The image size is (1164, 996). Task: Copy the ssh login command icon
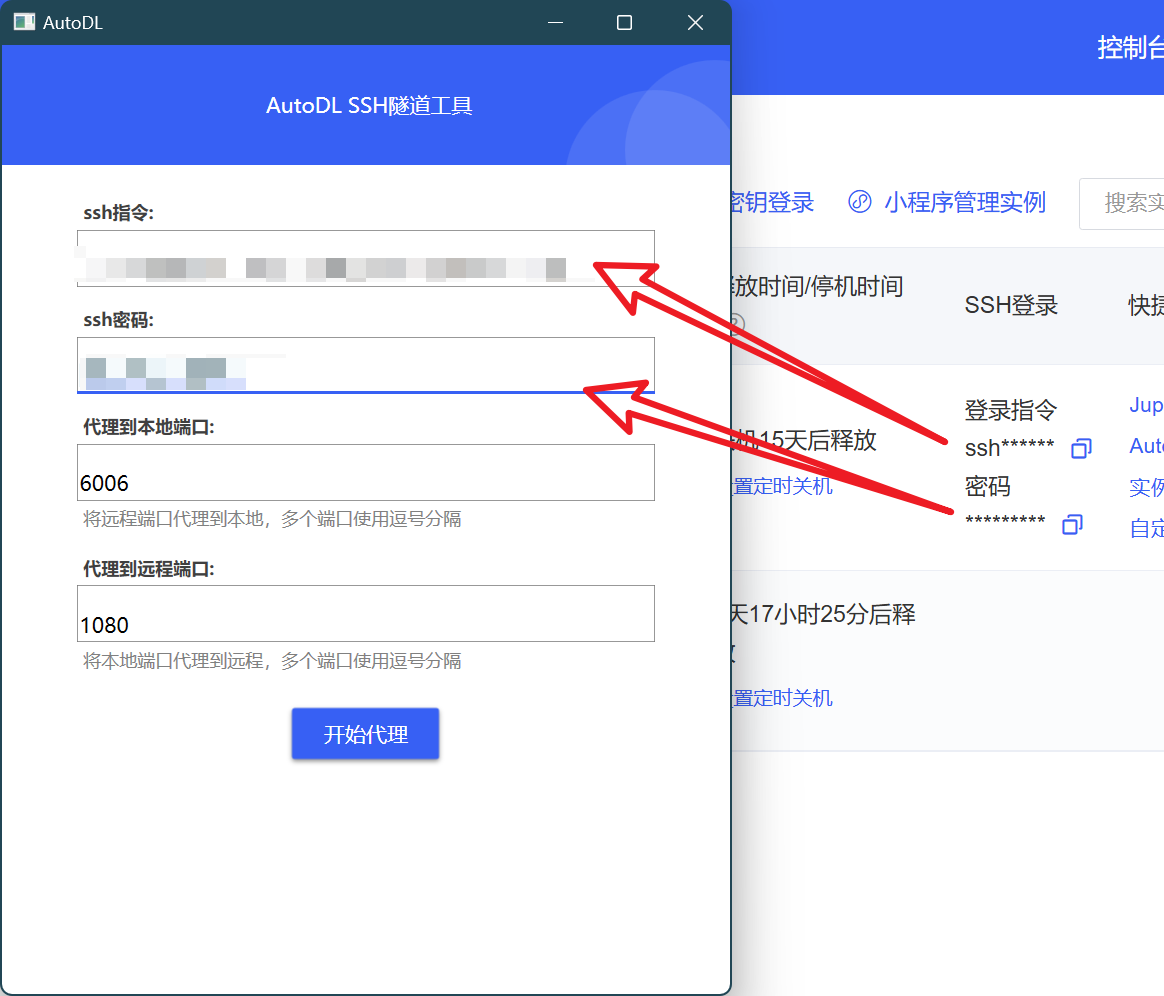coord(1081,448)
